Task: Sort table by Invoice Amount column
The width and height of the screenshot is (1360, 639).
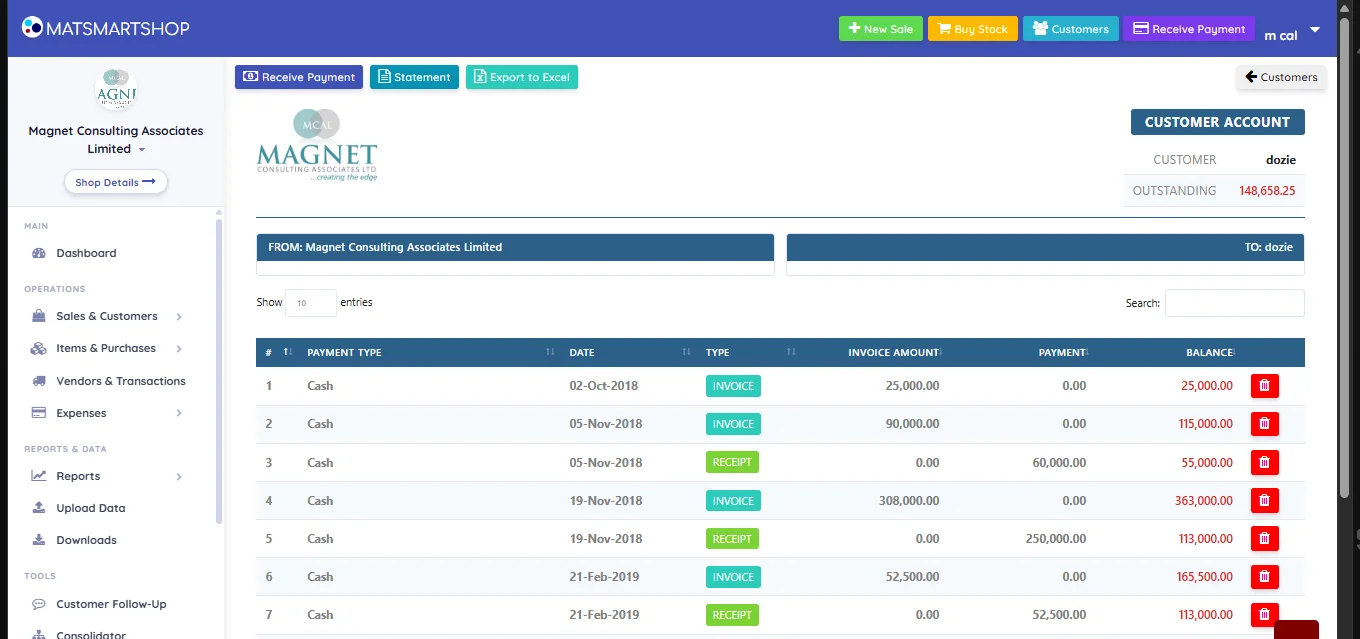Action: tap(875, 352)
